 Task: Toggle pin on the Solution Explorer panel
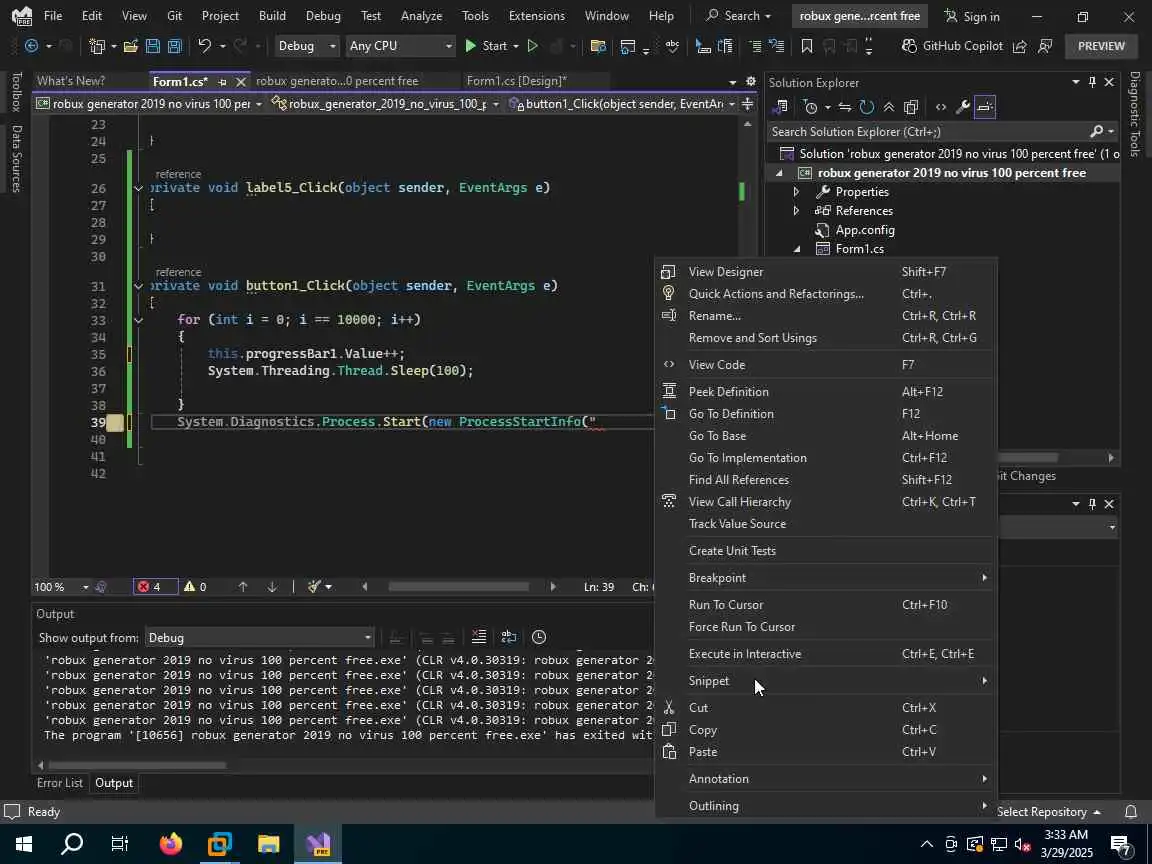[x=1092, y=82]
